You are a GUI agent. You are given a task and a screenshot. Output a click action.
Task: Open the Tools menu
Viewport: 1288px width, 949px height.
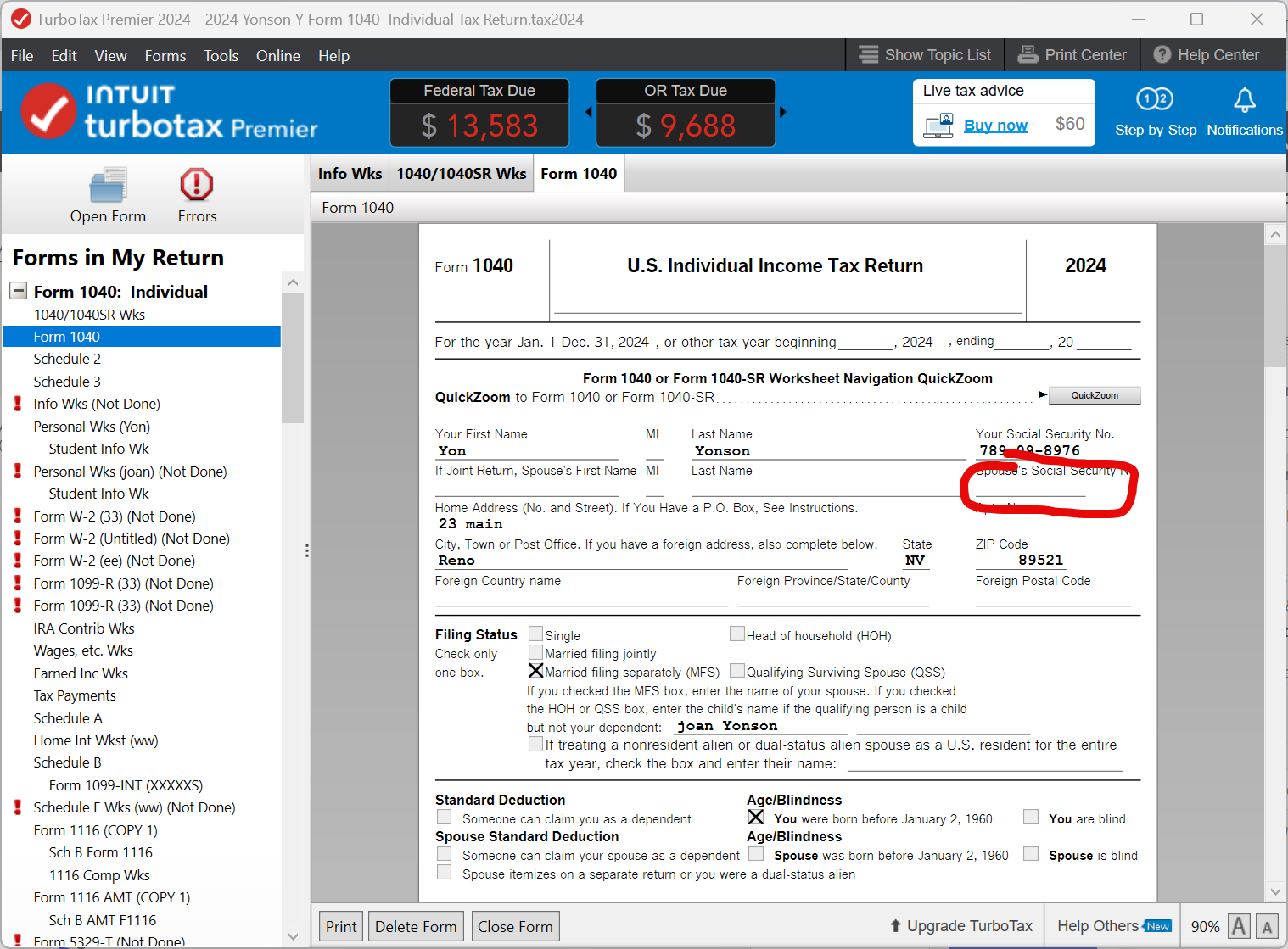click(x=221, y=55)
